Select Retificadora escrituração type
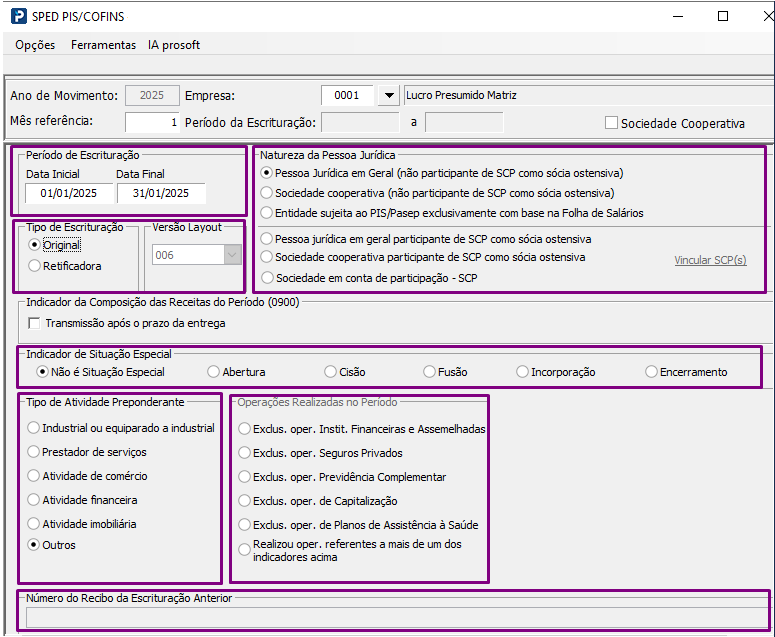This screenshot has width=775, height=637. [36, 266]
